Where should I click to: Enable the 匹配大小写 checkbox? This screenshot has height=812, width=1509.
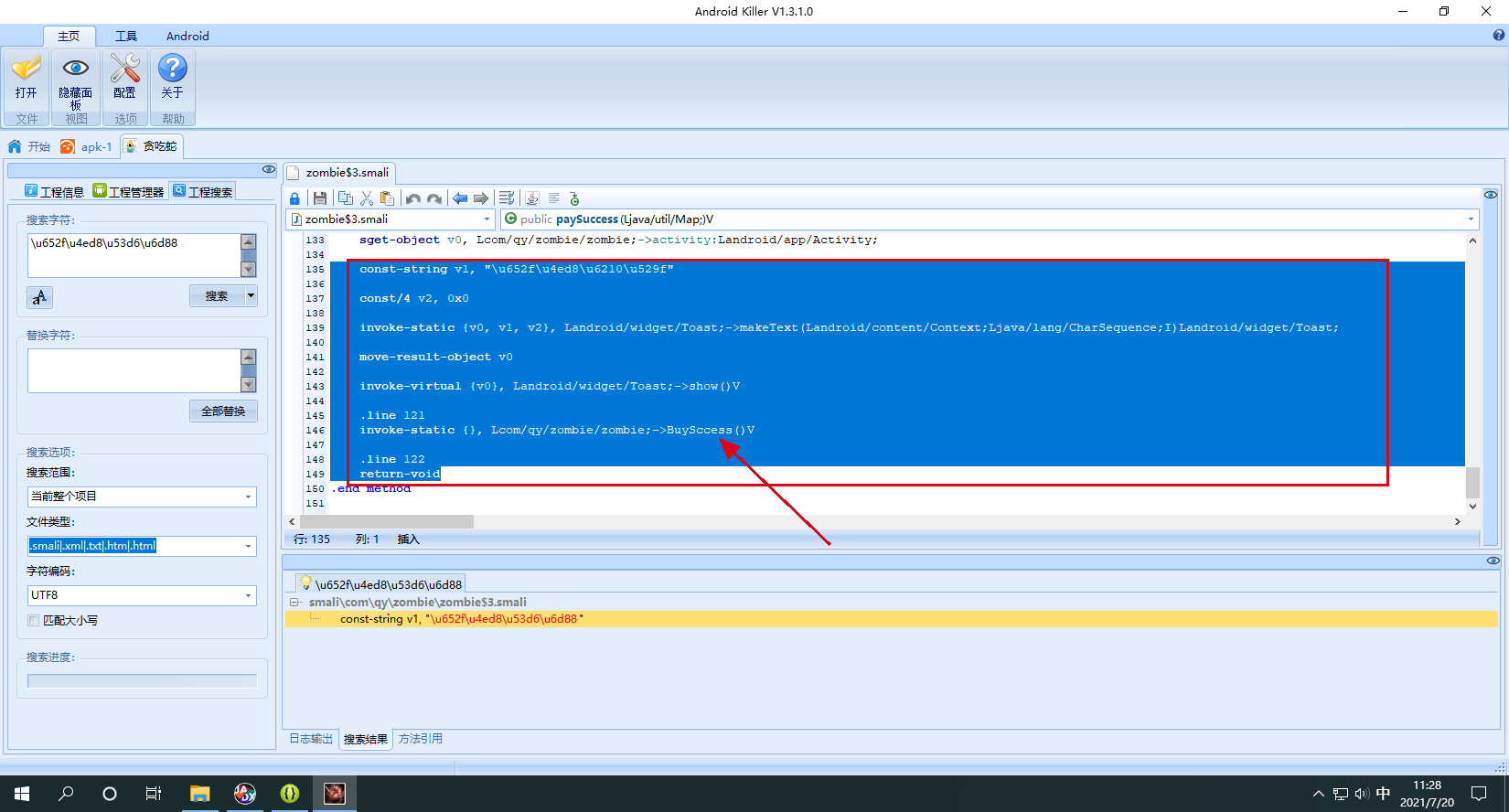point(34,620)
